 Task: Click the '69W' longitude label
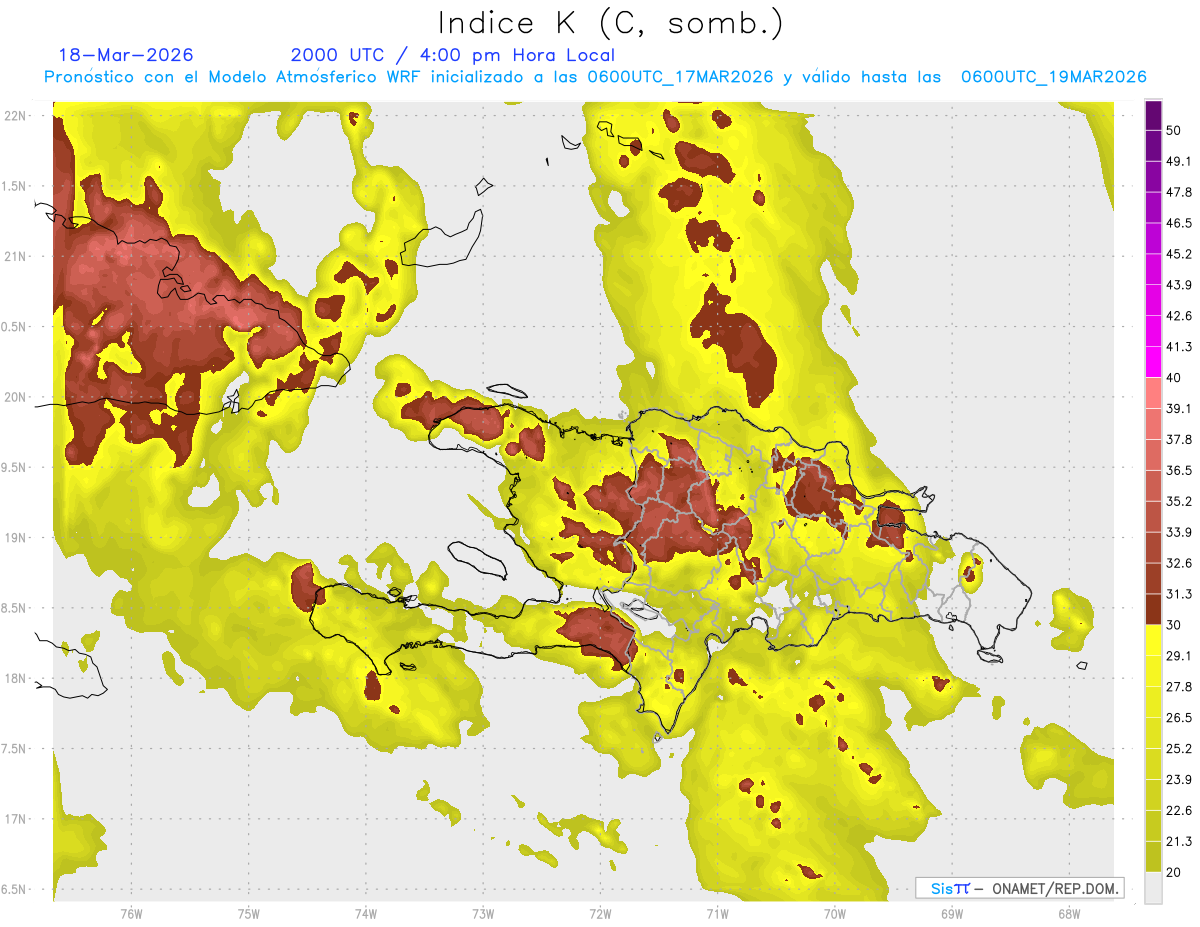(951, 914)
